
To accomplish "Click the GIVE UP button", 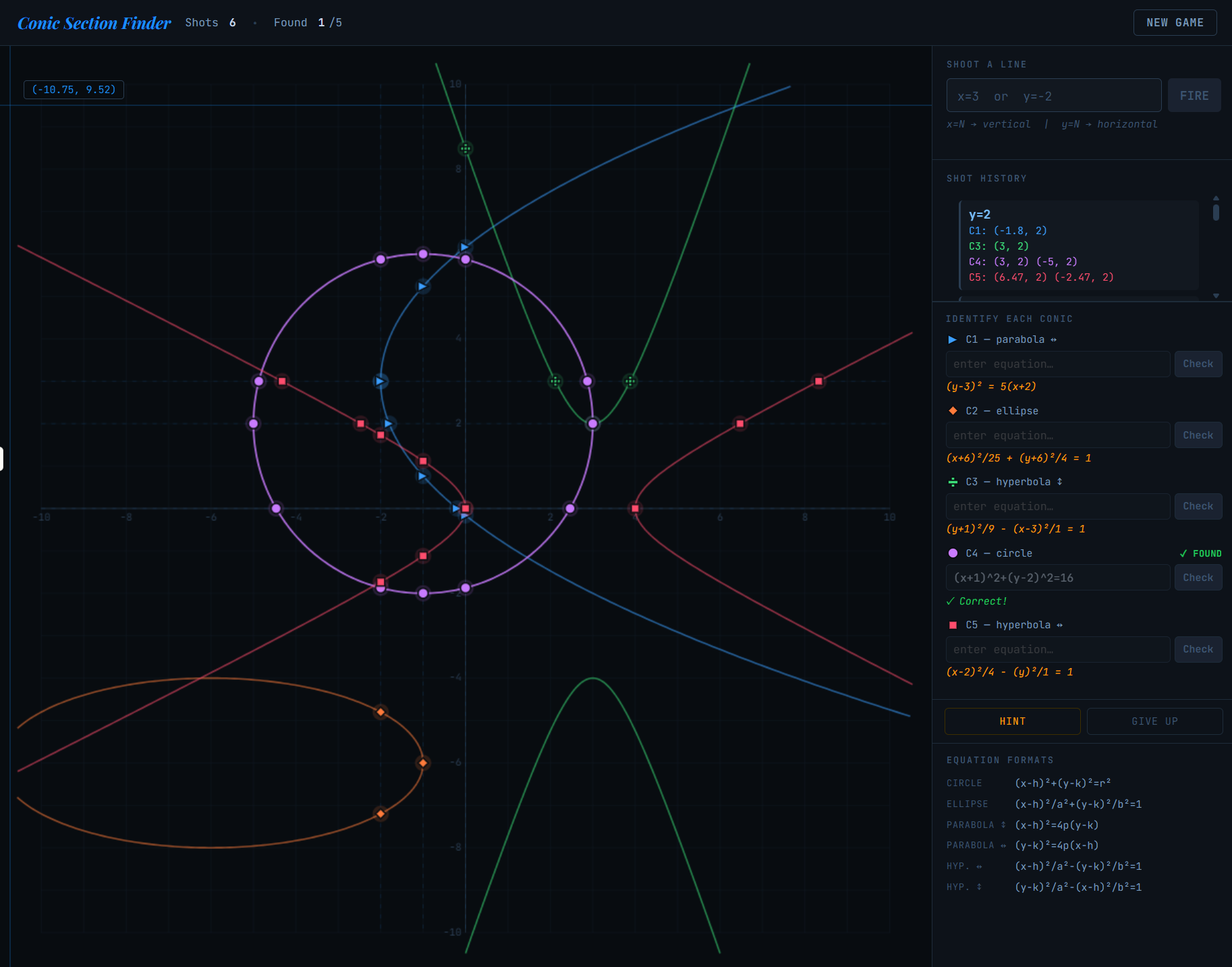I will pos(1154,721).
